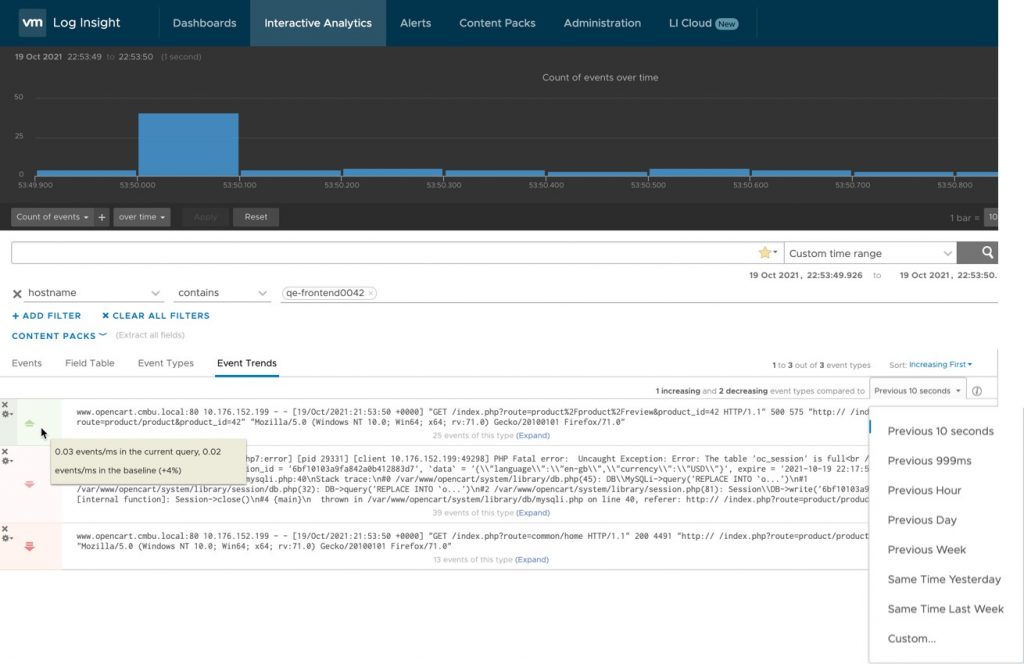Open the Previous 10 seconds comparison dropdown

[917, 391]
